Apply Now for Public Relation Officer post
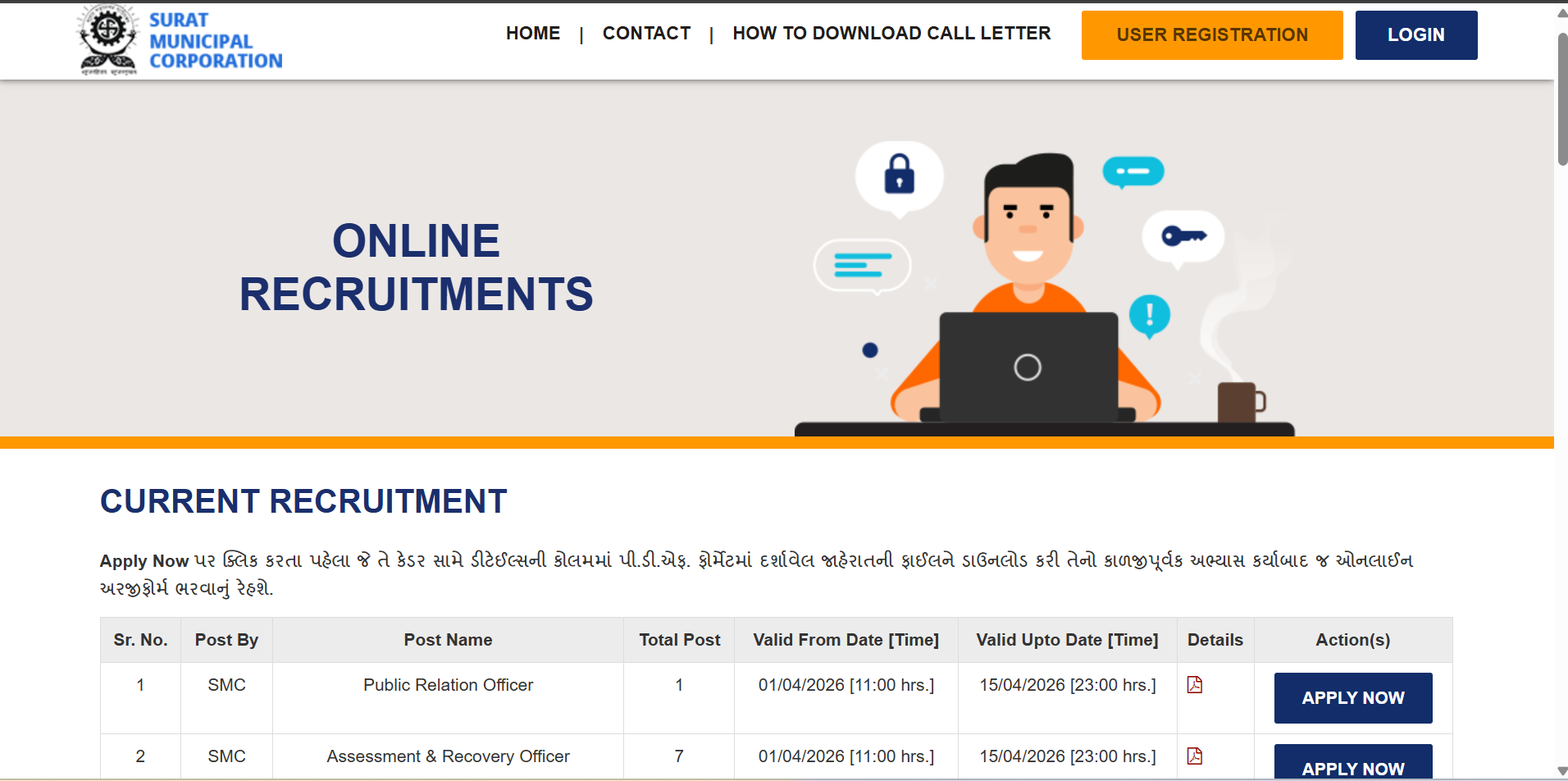Screen dimensions: 1568x781 (1352, 698)
